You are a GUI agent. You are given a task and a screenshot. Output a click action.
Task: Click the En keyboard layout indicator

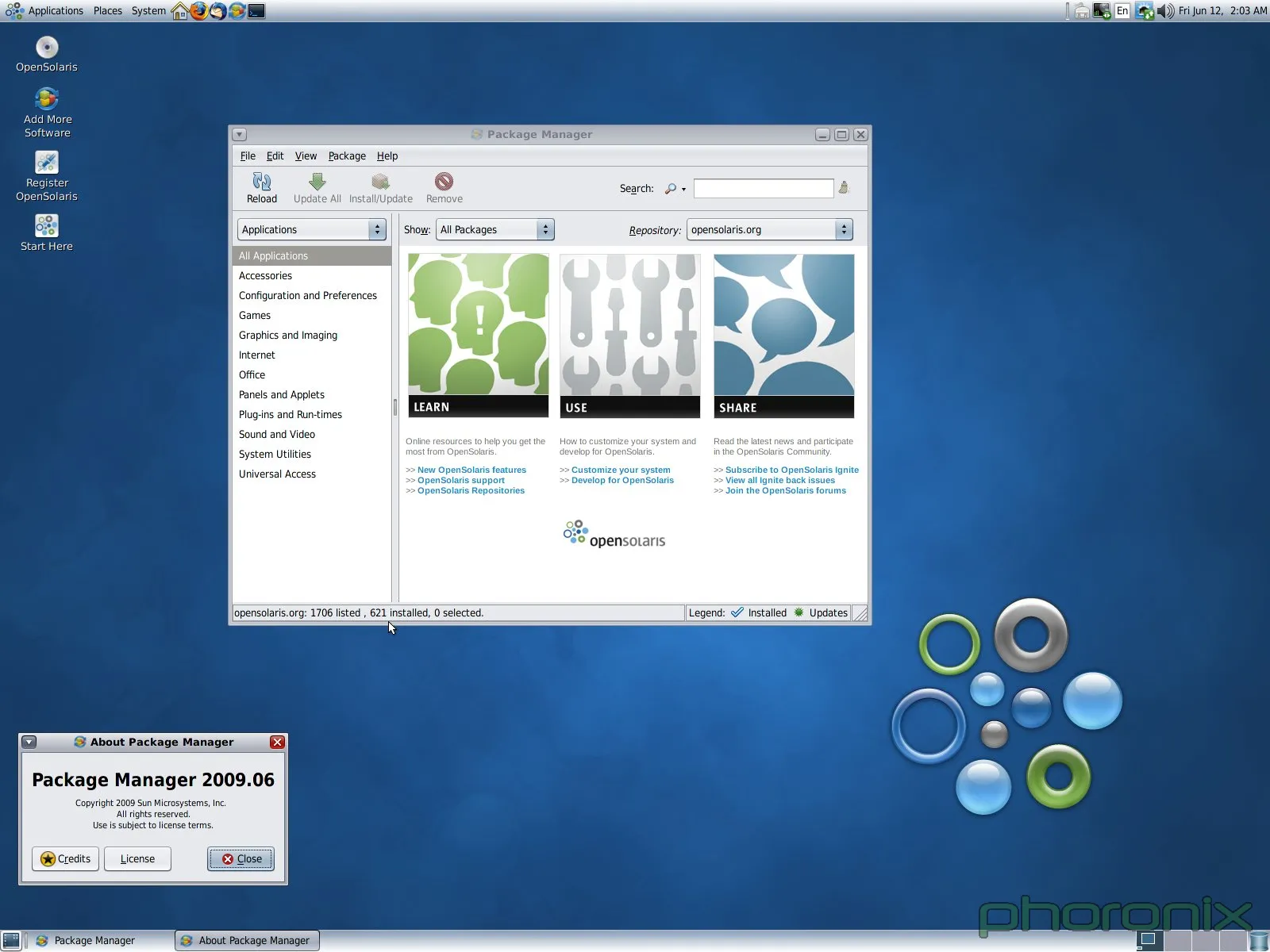pos(1122,11)
